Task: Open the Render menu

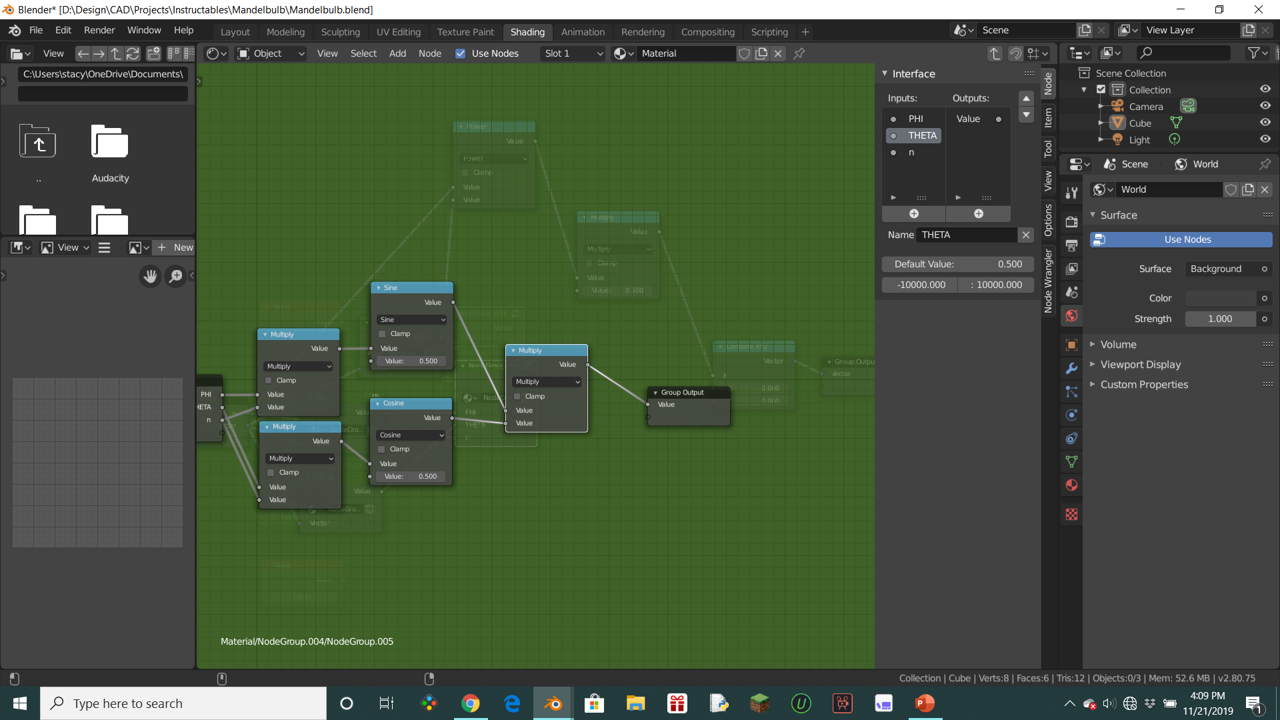Action: coord(99,30)
